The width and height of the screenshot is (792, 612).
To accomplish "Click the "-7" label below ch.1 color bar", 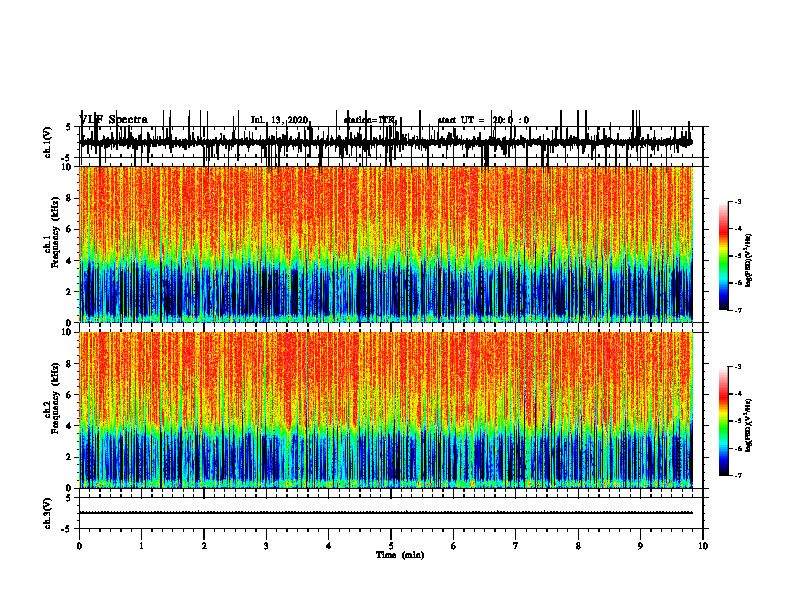I will tap(737, 311).
